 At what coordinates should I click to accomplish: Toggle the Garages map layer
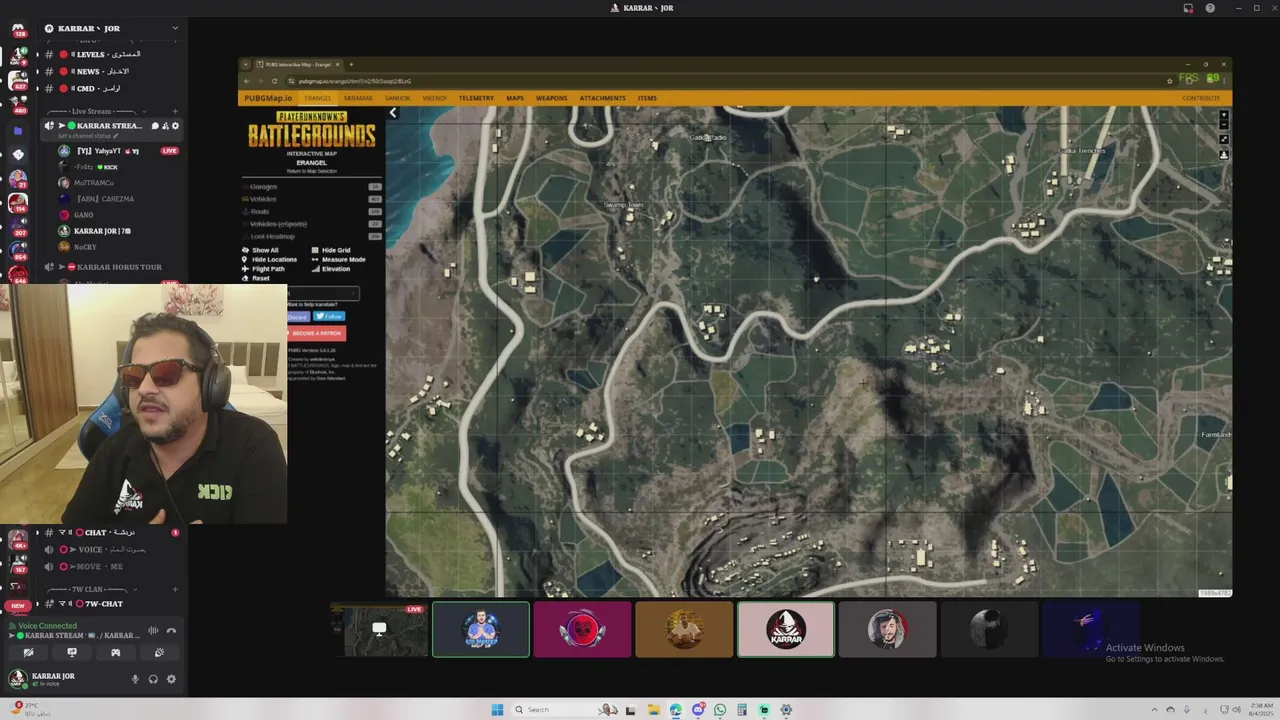pos(312,187)
